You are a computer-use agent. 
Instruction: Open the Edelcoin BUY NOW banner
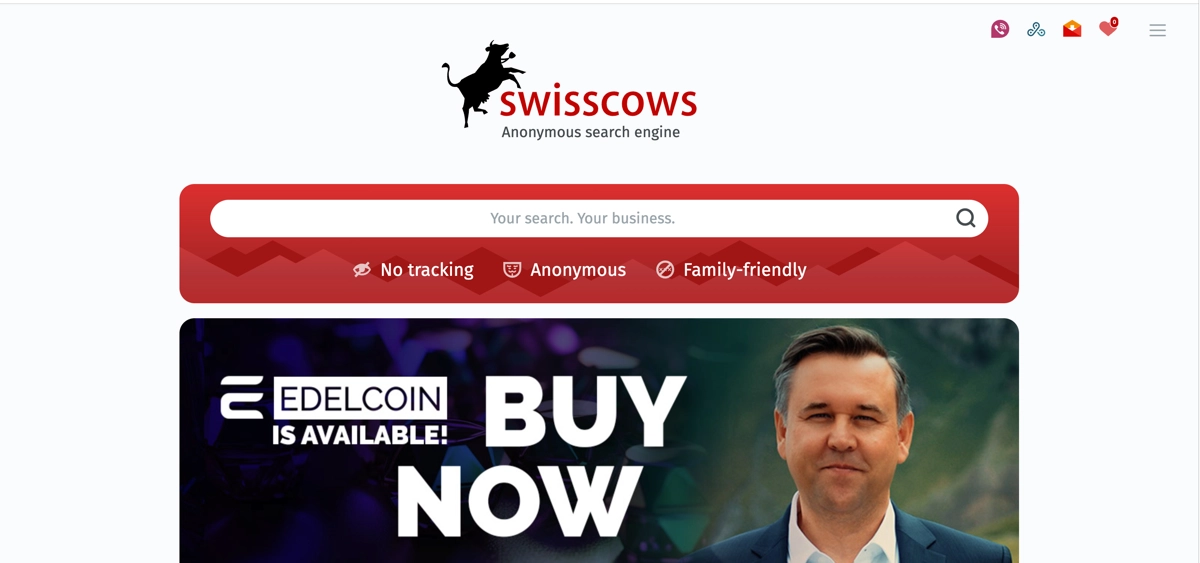599,440
